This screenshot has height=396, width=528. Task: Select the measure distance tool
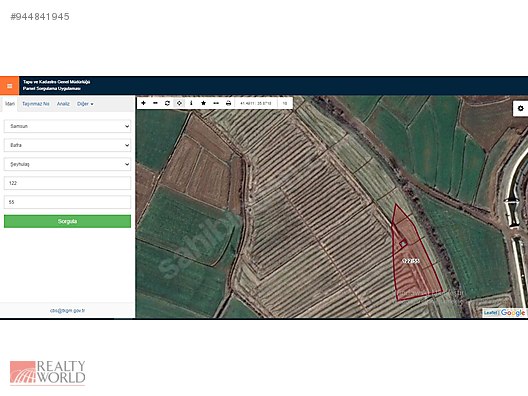pos(216,103)
